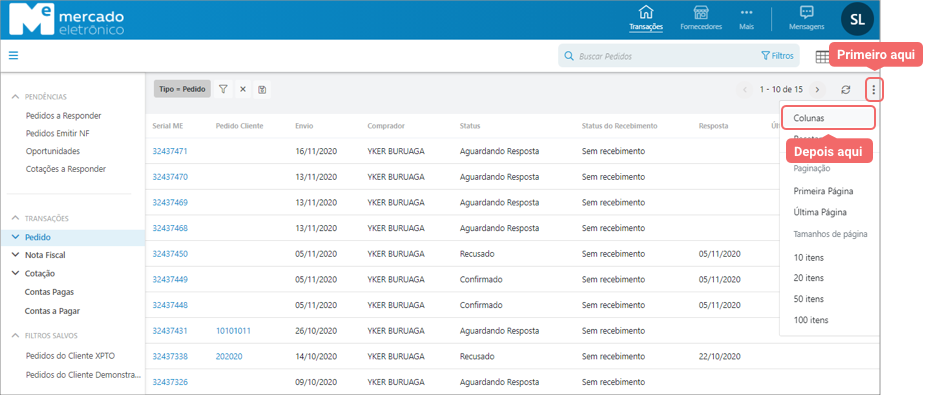The height and width of the screenshot is (395, 927).
Task: Open client order 10101011
Action: [234, 331]
